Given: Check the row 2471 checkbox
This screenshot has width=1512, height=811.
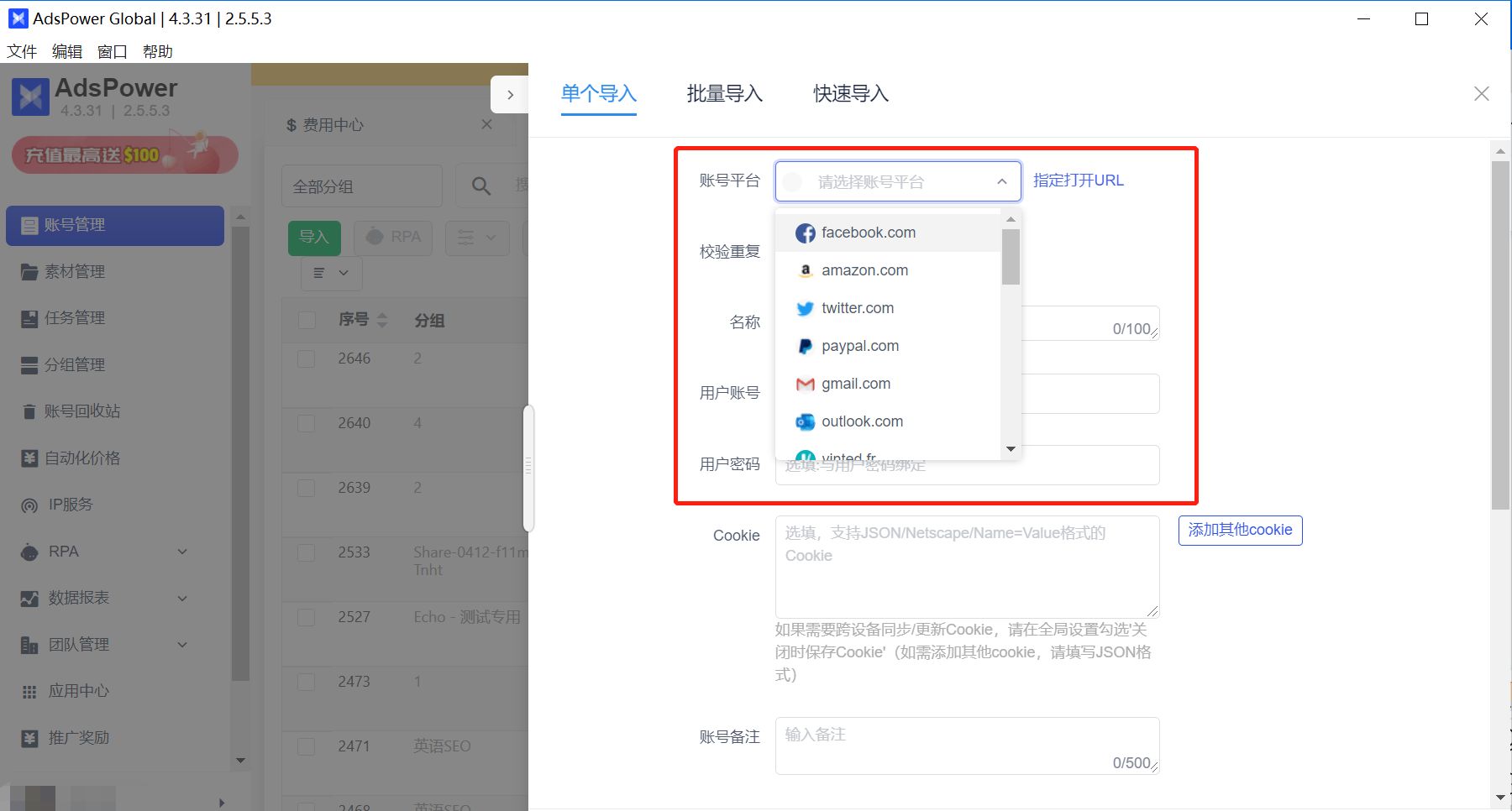Looking at the screenshot, I should tap(307, 746).
